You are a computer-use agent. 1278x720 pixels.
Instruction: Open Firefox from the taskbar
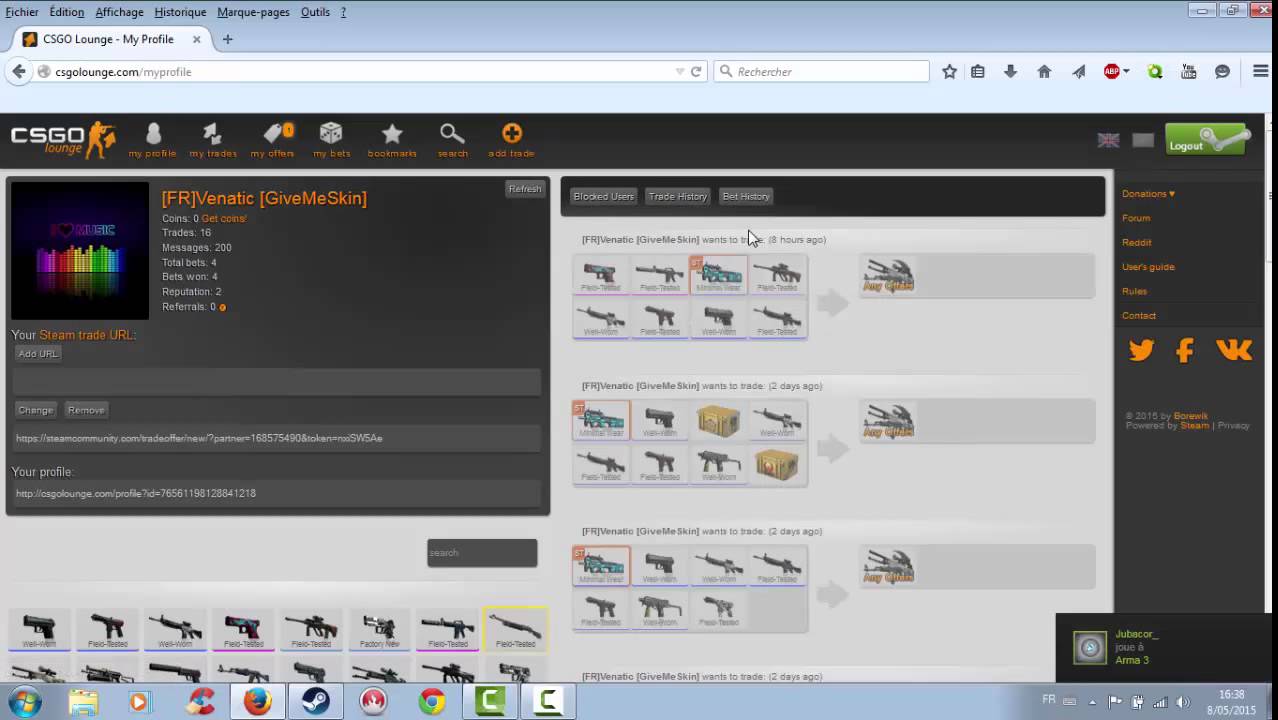(x=257, y=702)
